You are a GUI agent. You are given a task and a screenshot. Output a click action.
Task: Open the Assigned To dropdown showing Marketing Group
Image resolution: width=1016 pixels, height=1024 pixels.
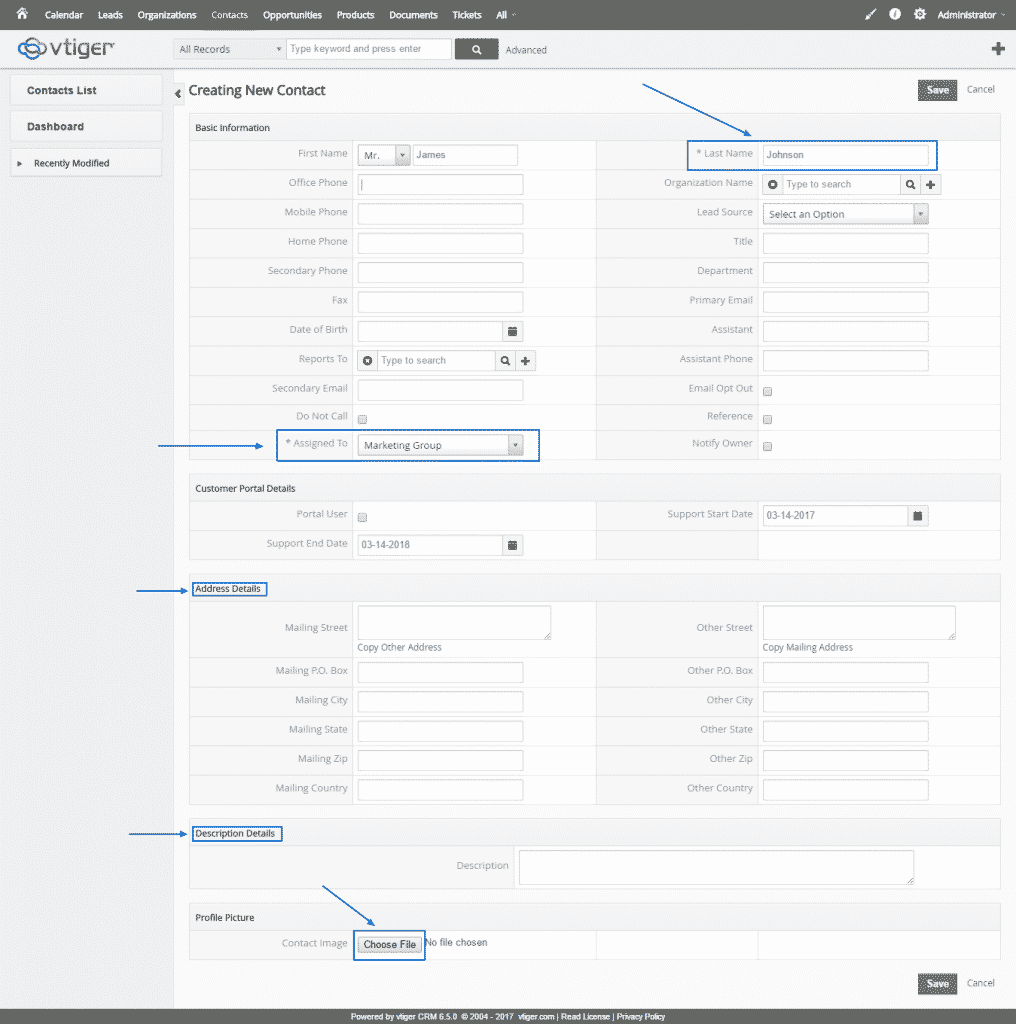[x=445, y=443]
